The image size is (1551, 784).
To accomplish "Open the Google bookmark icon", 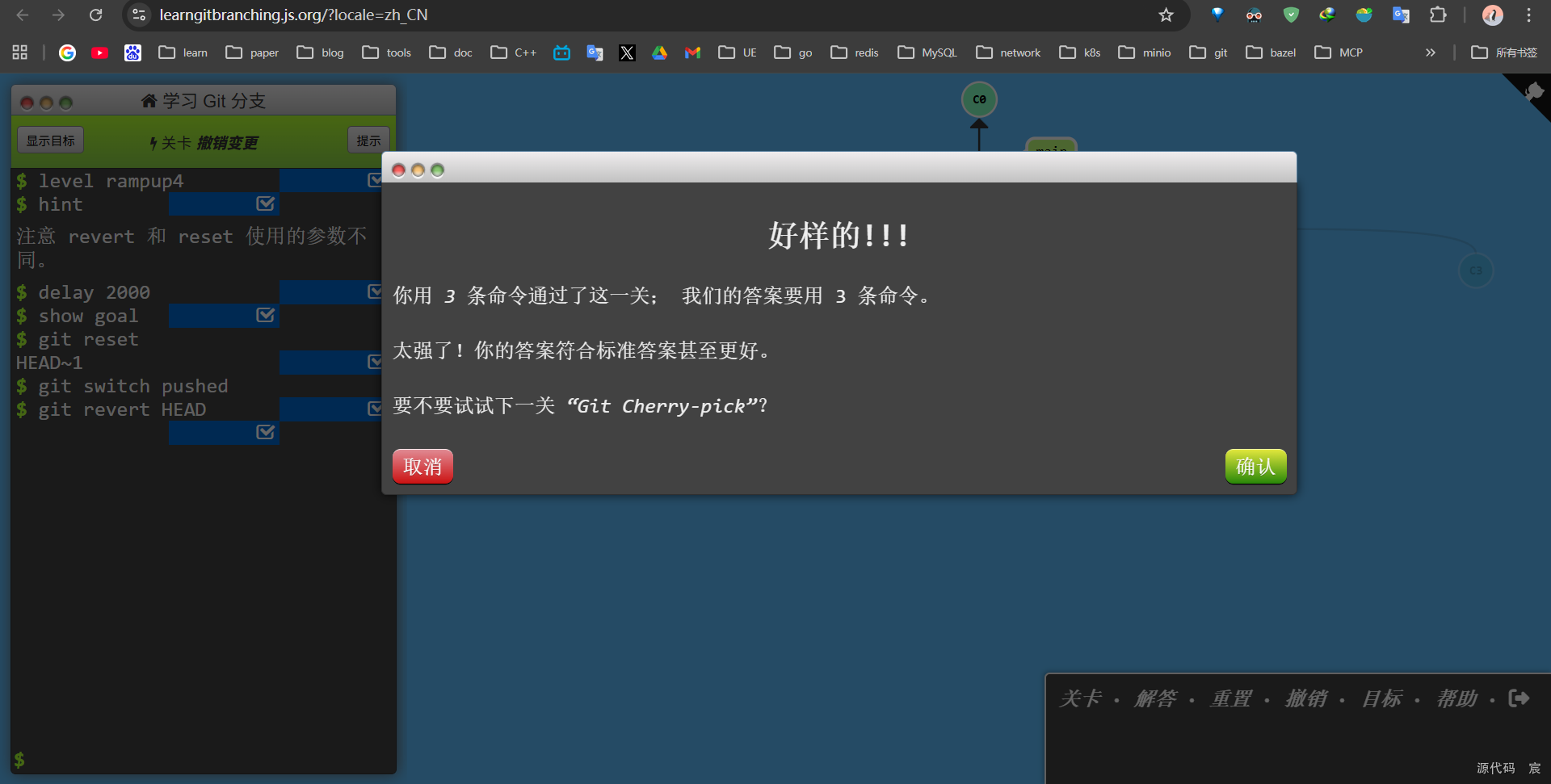I will coord(68,52).
